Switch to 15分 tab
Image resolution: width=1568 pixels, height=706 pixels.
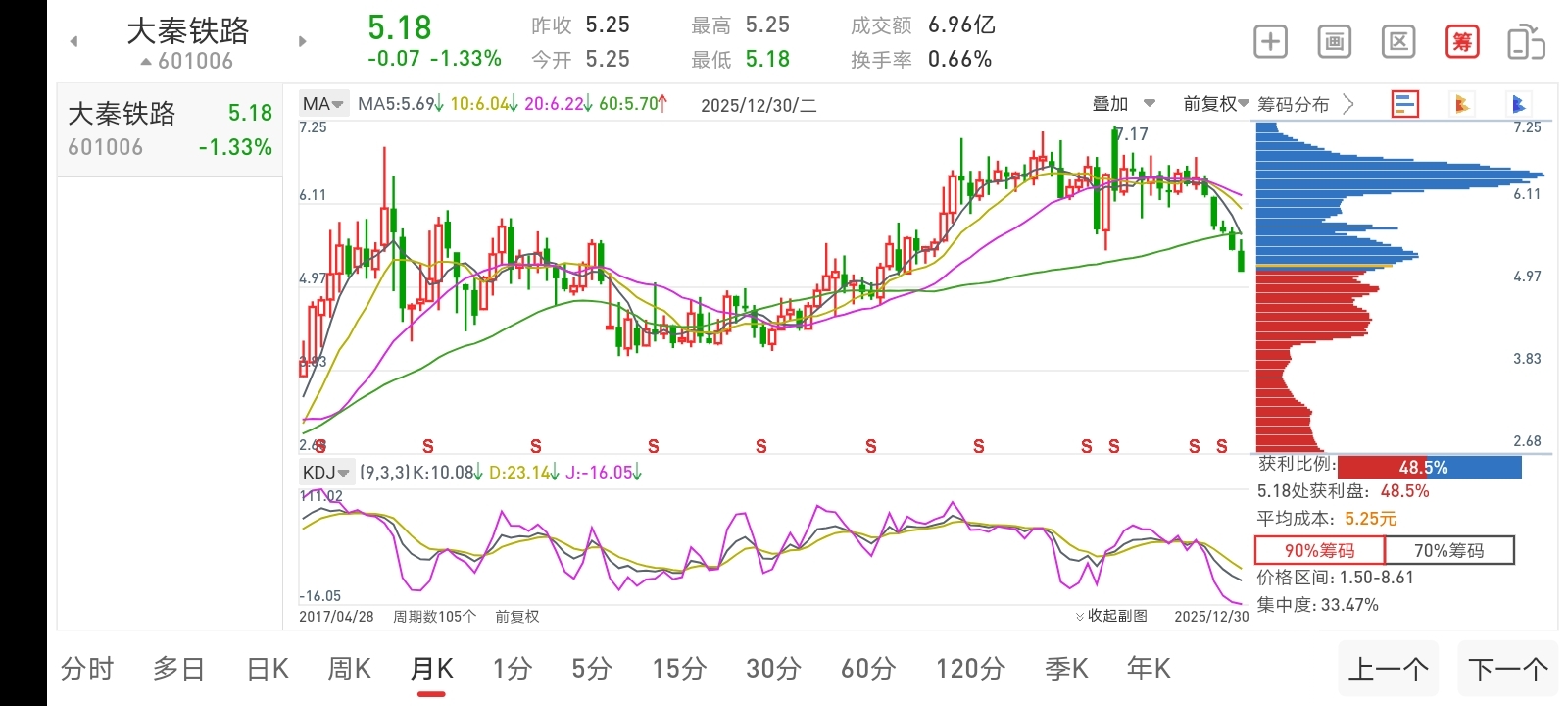(x=679, y=669)
